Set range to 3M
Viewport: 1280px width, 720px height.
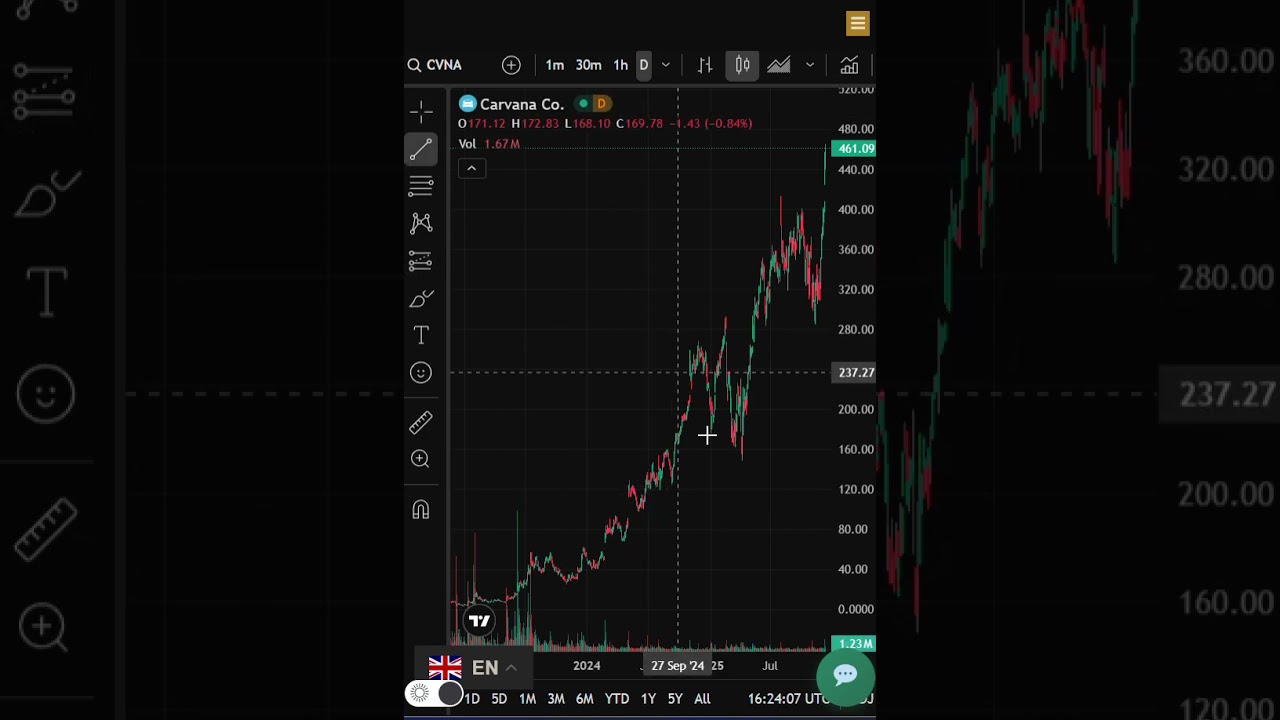(x=556, y=699)
